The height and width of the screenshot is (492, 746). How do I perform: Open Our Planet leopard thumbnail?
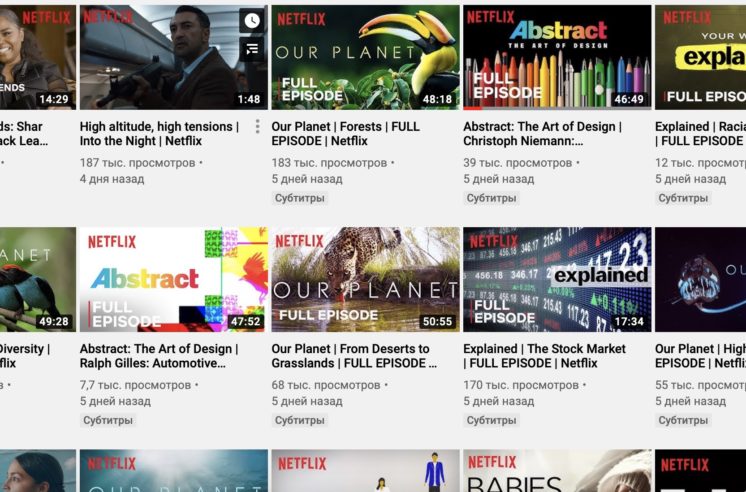point(365,279)
